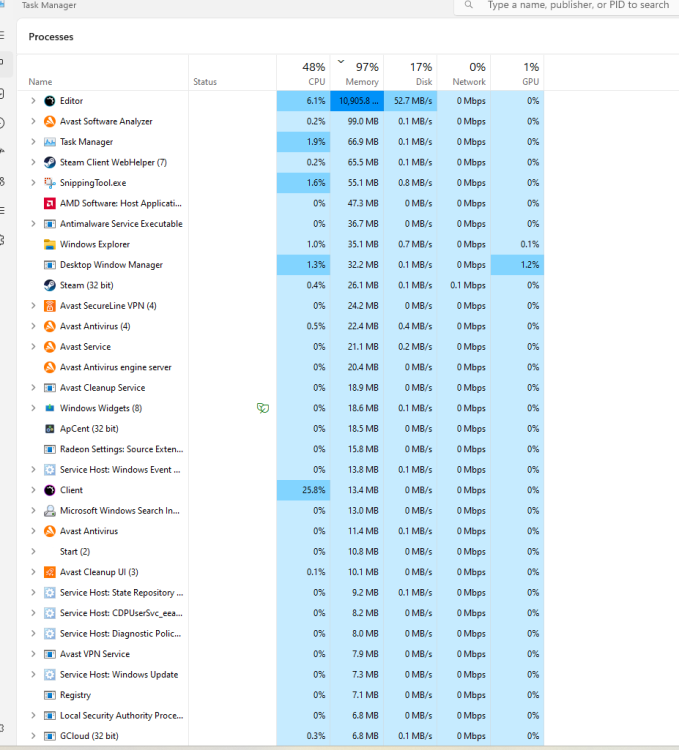Click the Avast Antivirus engine server icon

coord(50,367)
